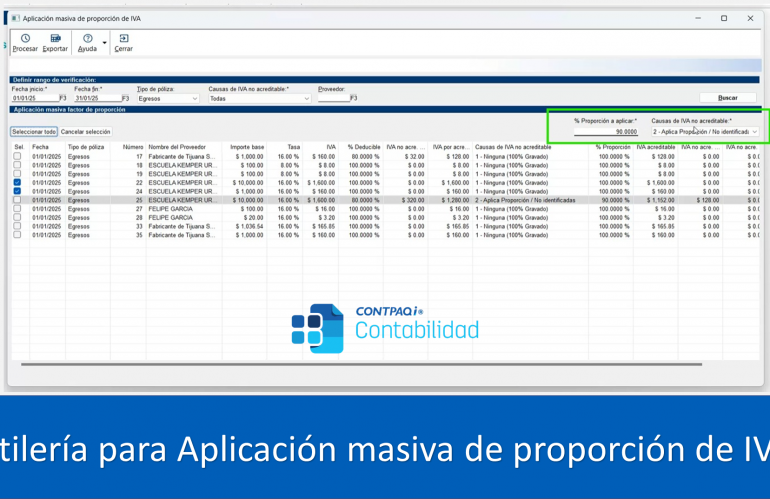Click the F3 lookup beside Fecha fin
This screenshot has width=770, height=499.
[126, 99]
